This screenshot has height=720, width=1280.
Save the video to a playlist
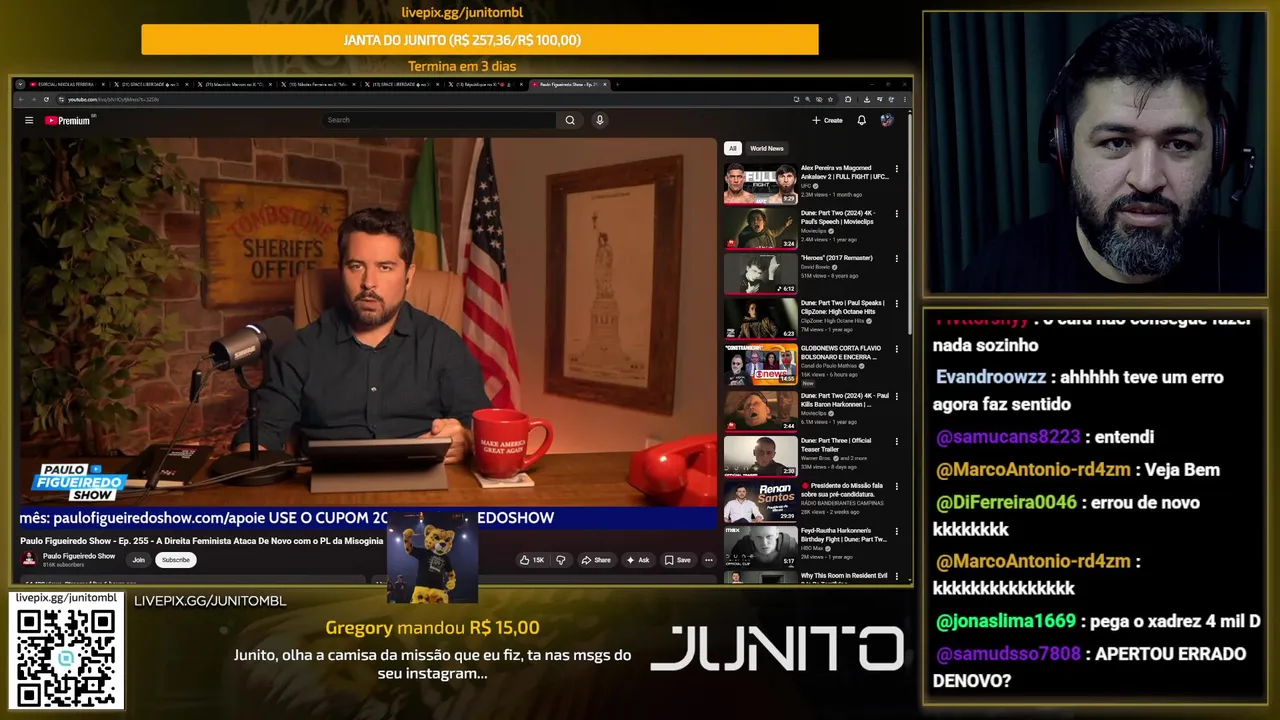(x=678, y=560)
